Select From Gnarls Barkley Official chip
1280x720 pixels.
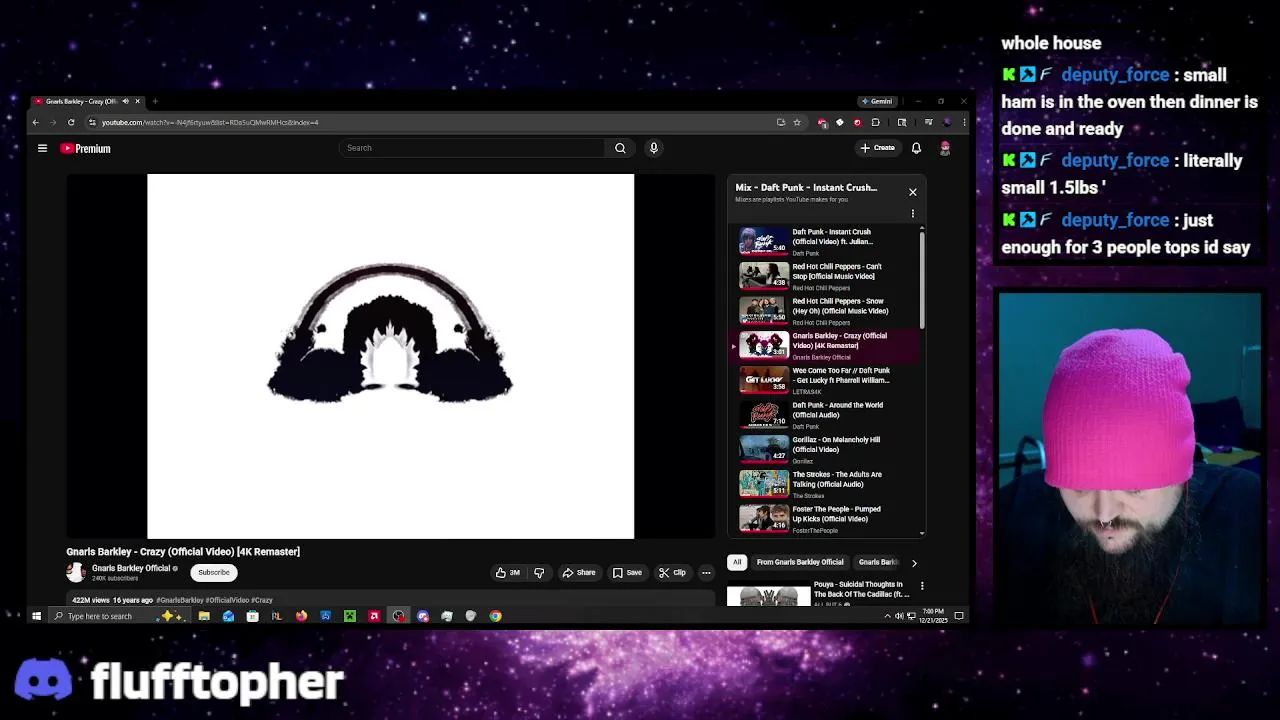pyautogui.click(x=800, y=562)
